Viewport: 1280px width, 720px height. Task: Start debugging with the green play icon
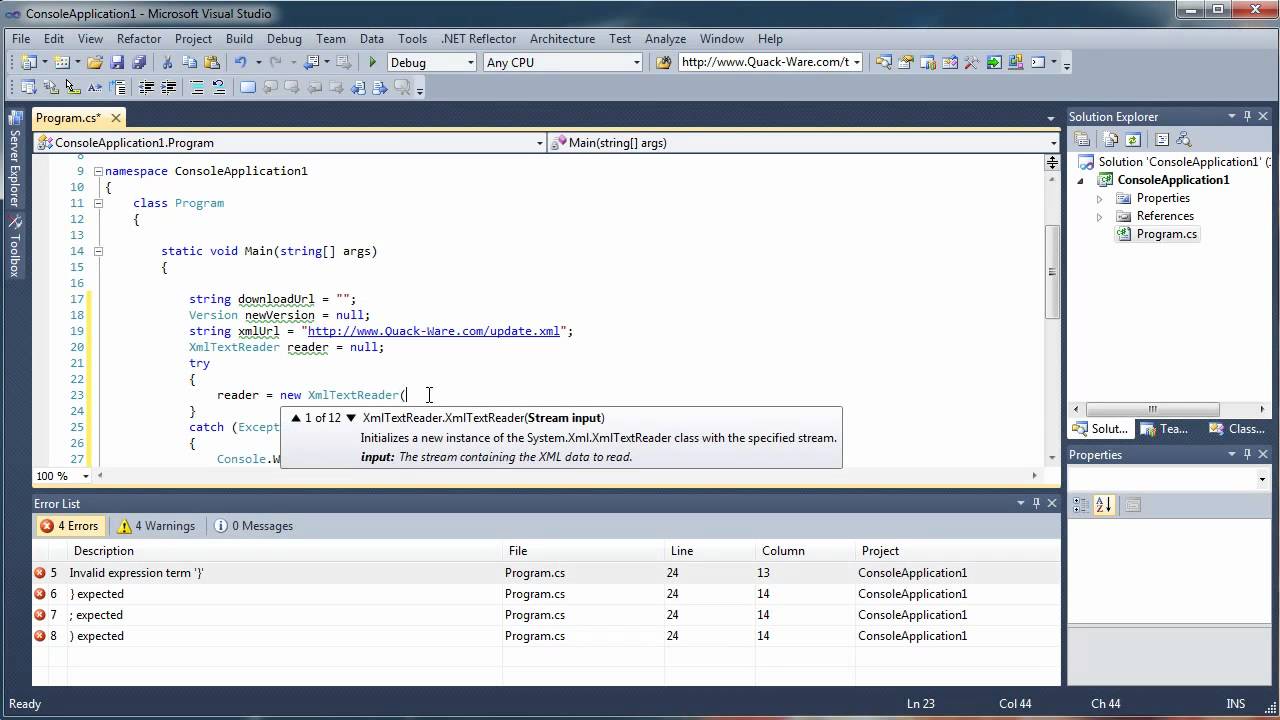(372, 62)
